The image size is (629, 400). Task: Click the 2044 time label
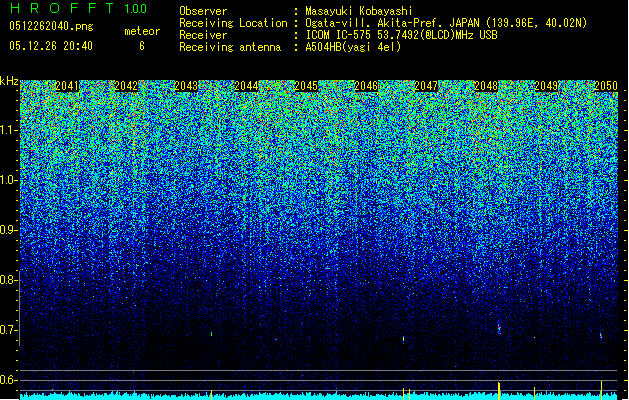[246, 86]
